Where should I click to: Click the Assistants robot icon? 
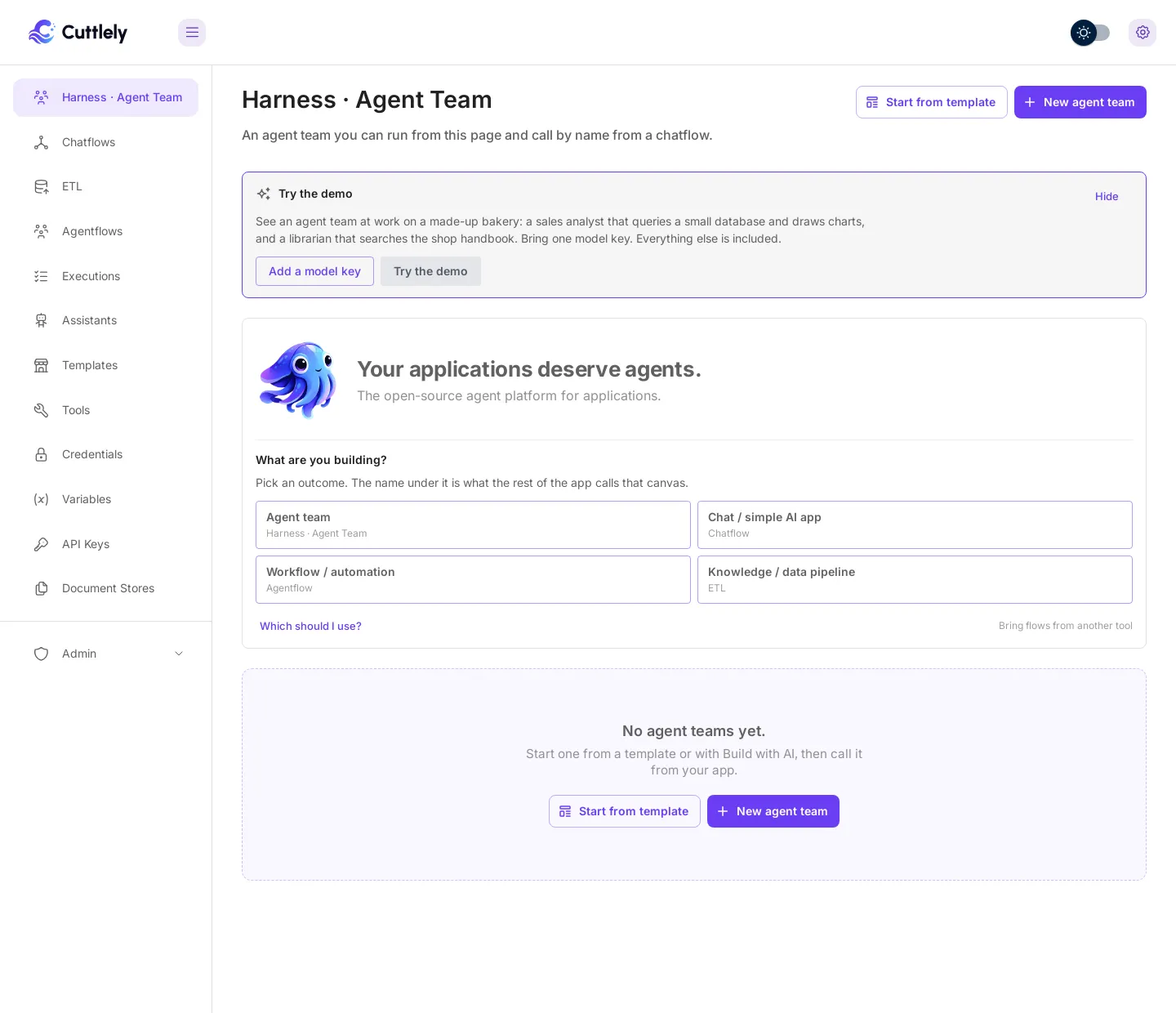[x=41, y=320]
